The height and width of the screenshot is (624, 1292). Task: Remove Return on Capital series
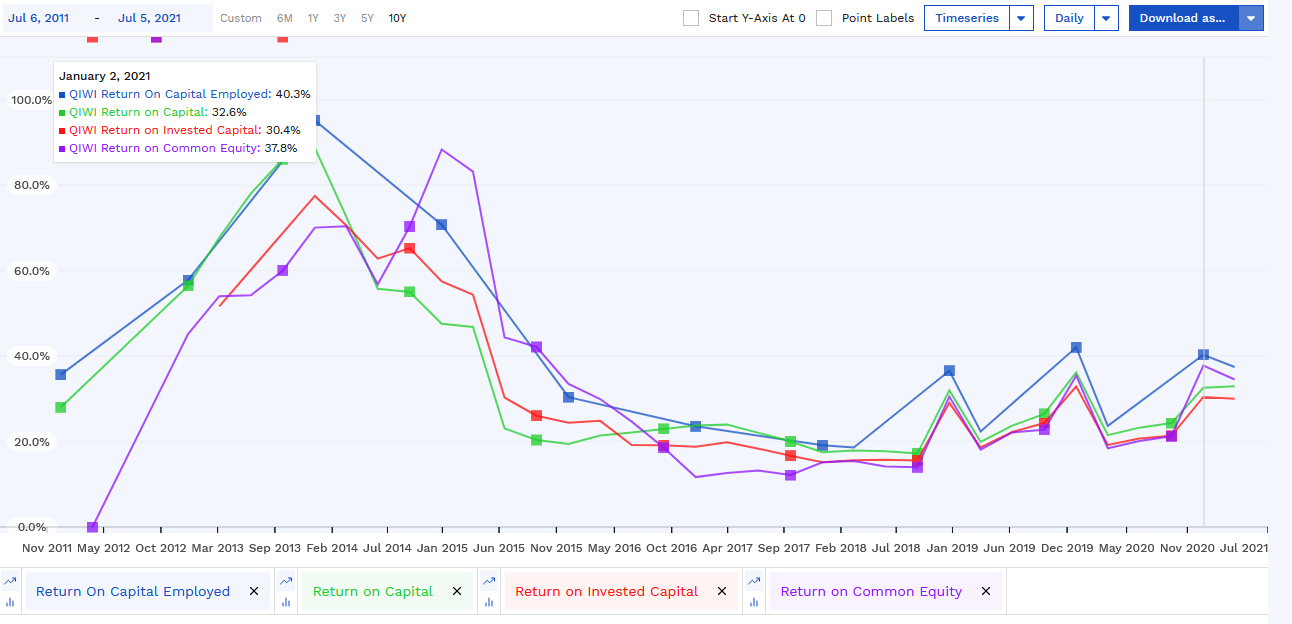coord(457,592)
